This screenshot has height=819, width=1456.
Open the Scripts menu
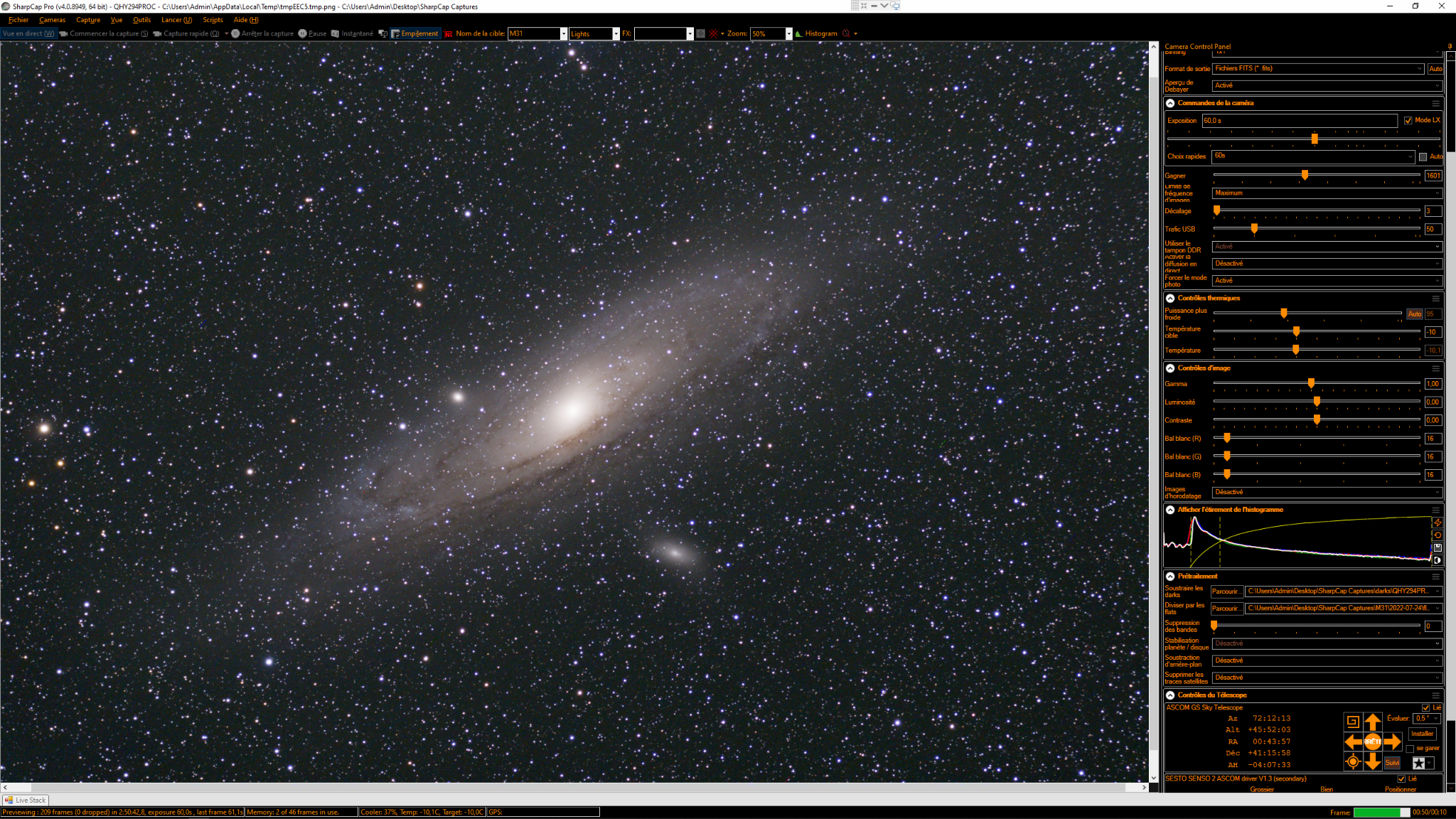click(213, 20)
